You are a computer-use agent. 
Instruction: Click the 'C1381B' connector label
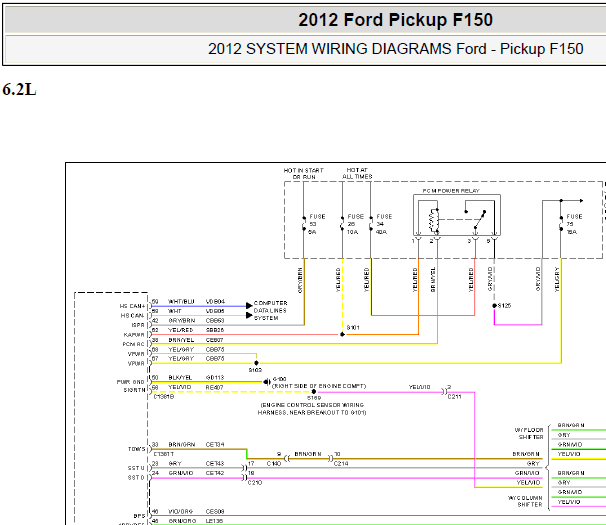tap(164, 397)
